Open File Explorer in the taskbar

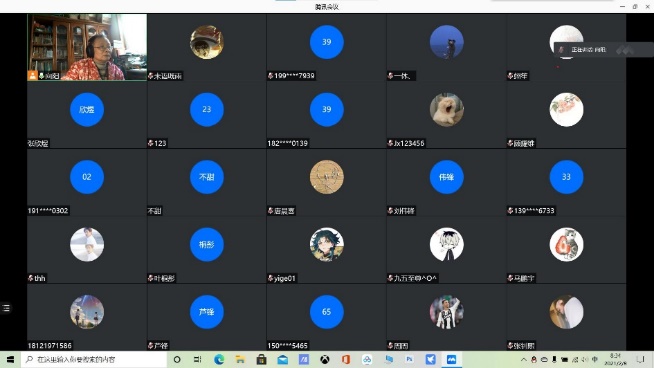coord(240,359)
